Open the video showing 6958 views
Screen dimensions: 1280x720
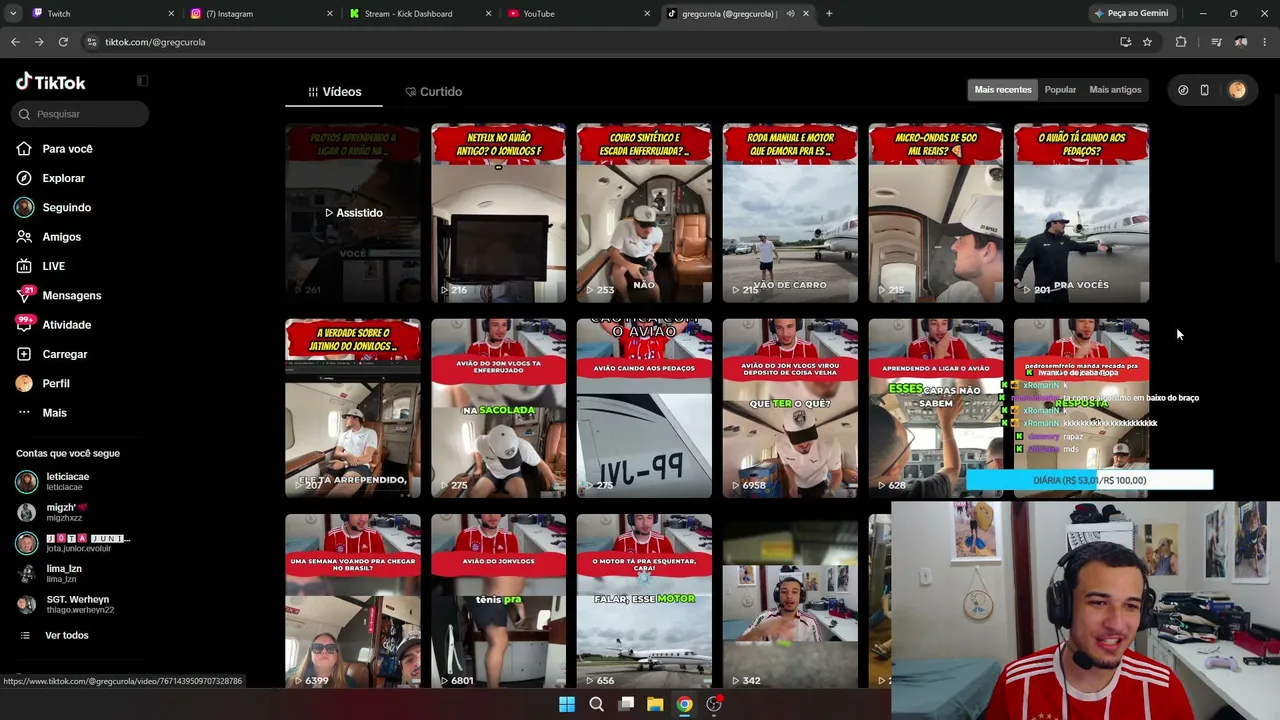pos(790,408)
